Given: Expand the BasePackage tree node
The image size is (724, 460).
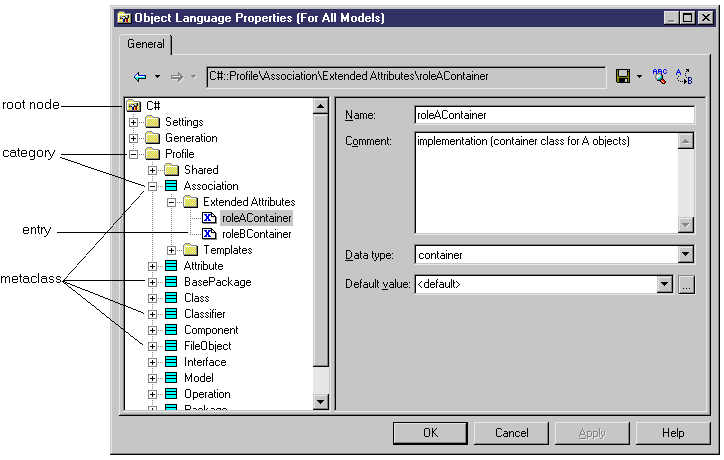Looking at the screenshot, I should [x=152, y=282].
